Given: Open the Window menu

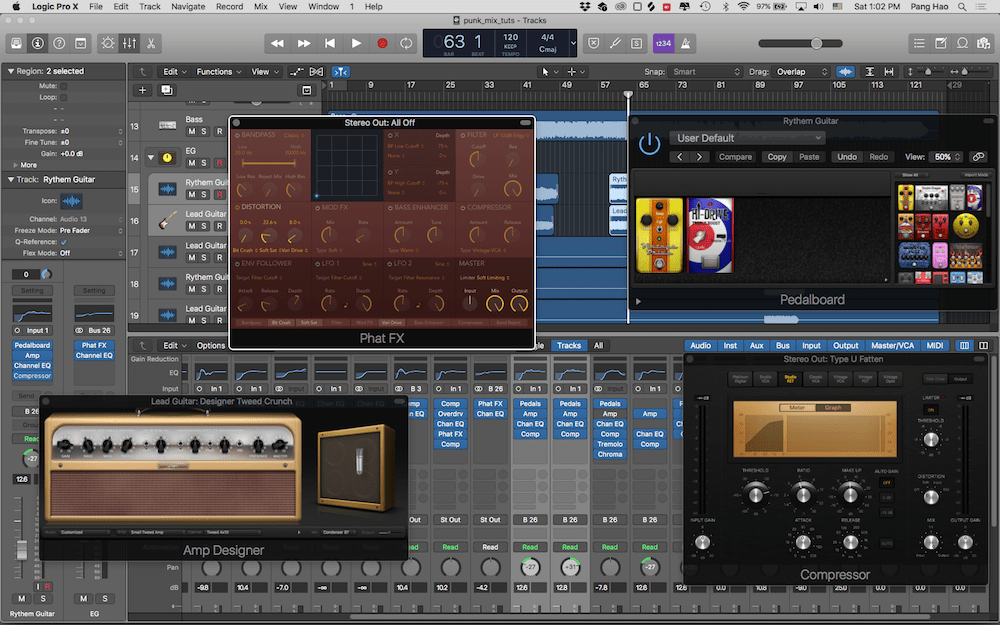Looking at the screenshot, I should point(323,6).
